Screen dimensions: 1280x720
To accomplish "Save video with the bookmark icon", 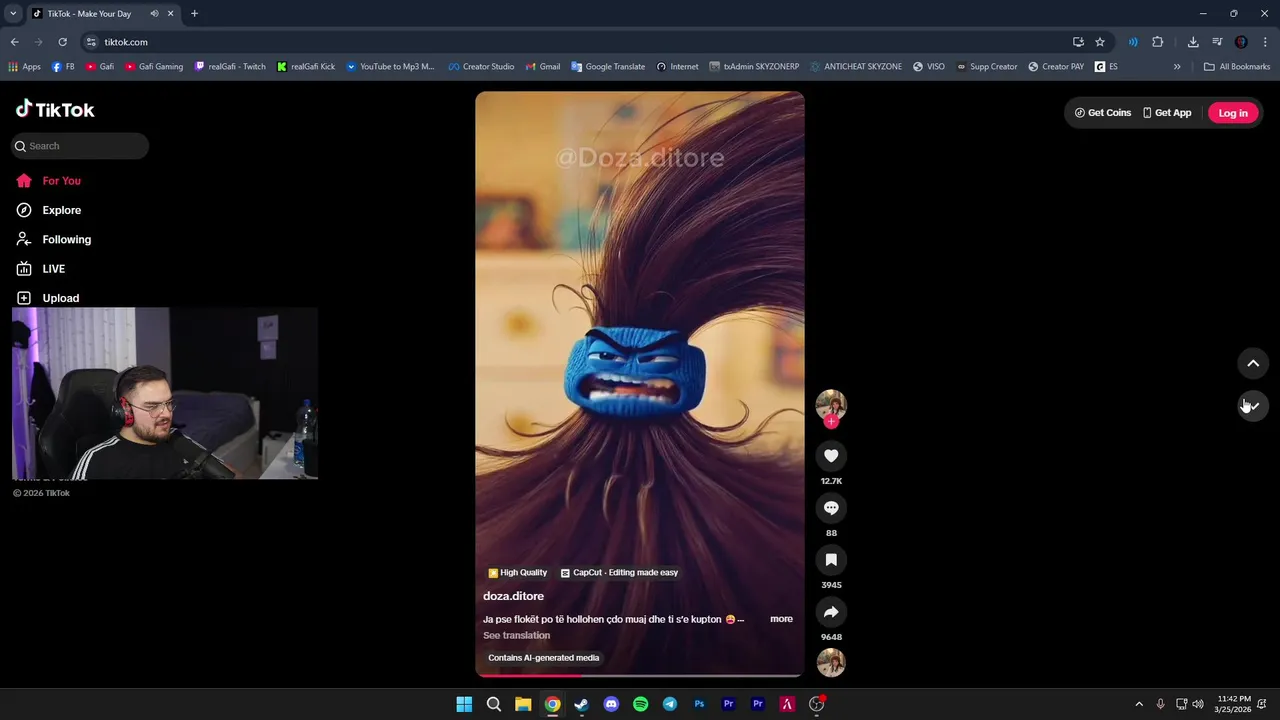I will coord(831,560).
